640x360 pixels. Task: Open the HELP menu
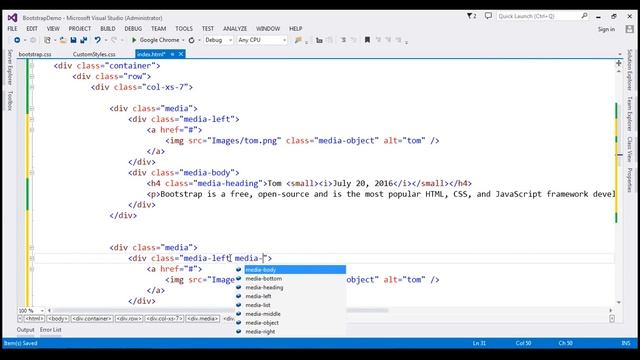click(x=296, y=29)
